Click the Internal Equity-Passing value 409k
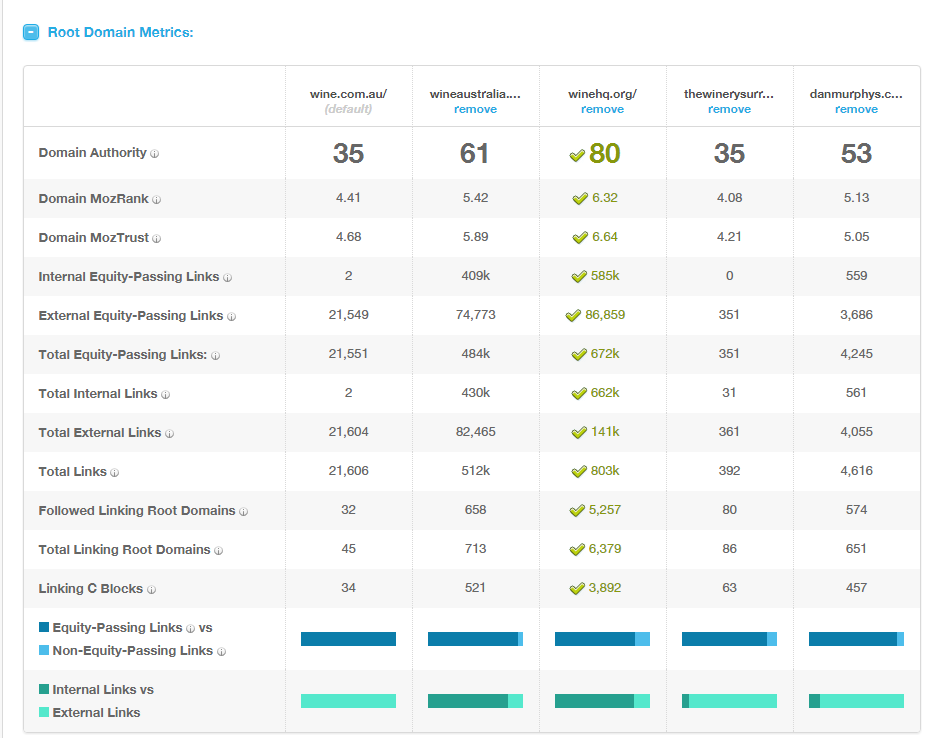 point(475,276)
